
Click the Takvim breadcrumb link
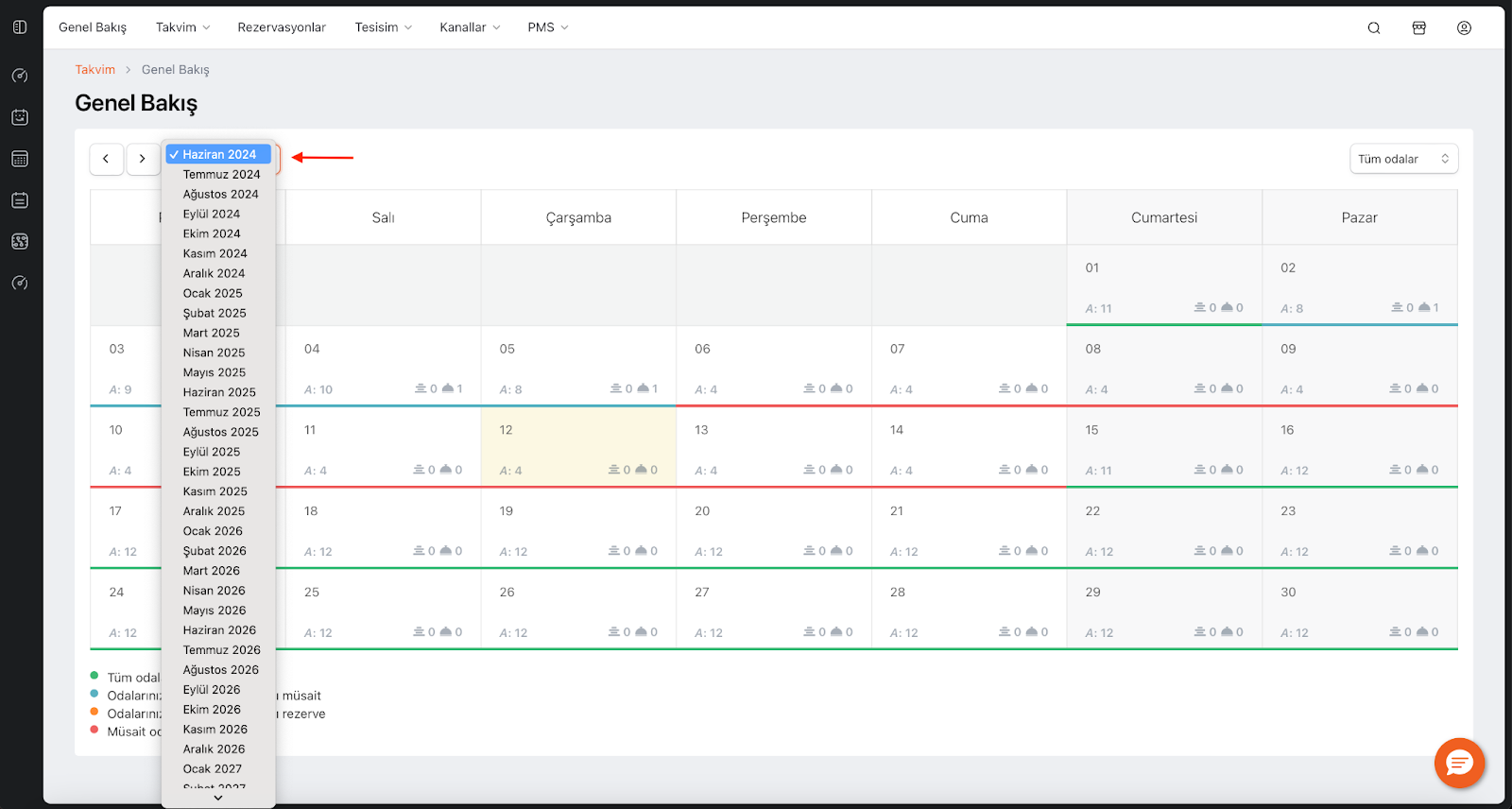[x=95, y=70]
